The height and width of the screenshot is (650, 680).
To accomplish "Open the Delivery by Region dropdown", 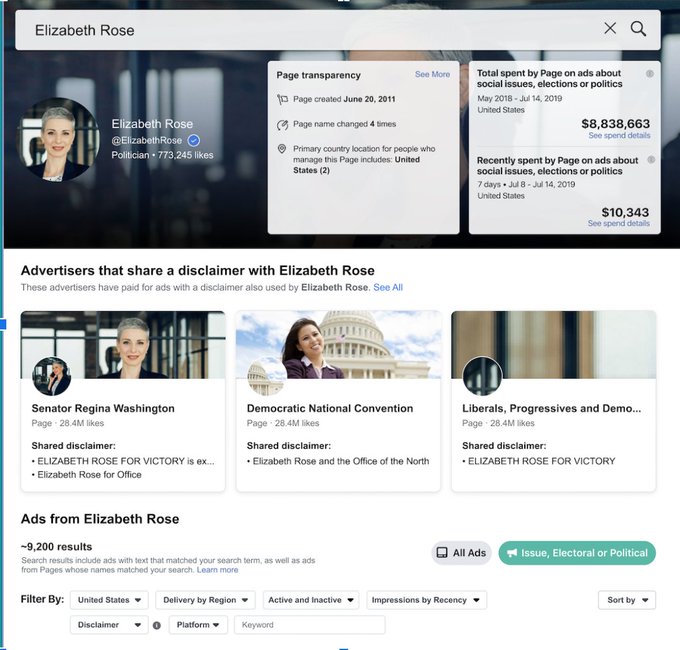I will click(205, 600).
